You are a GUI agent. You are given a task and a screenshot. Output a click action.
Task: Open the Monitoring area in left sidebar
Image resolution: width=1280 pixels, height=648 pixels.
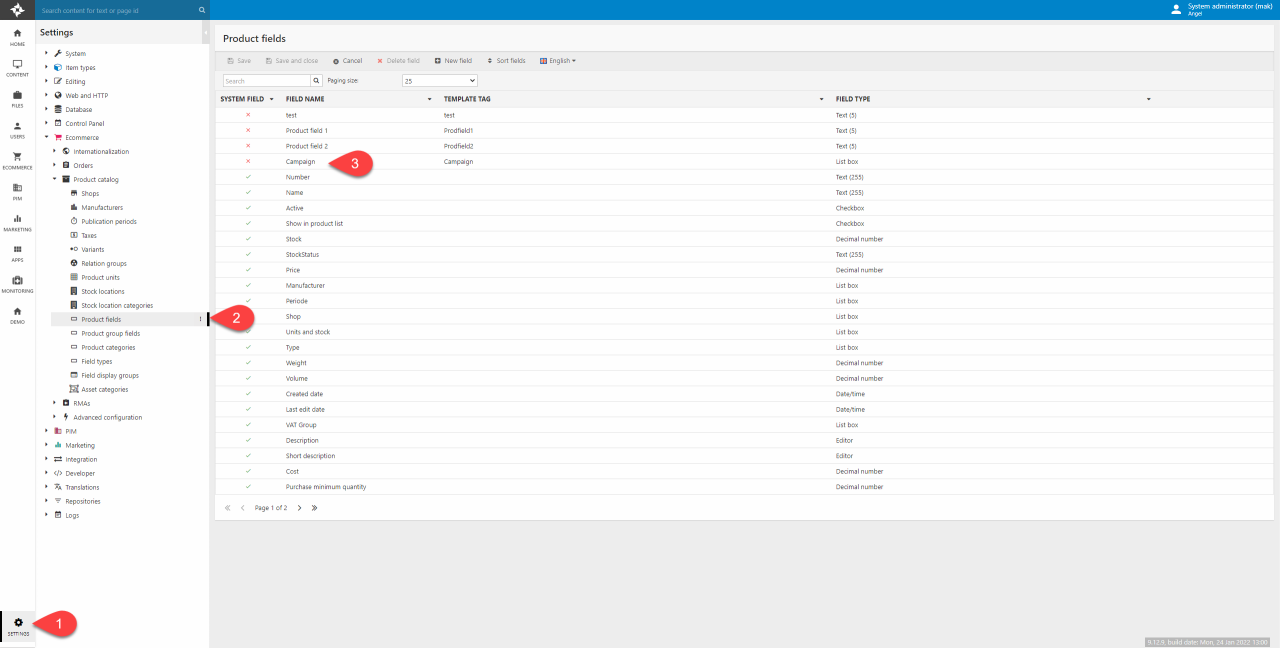(x=17, y=284)
